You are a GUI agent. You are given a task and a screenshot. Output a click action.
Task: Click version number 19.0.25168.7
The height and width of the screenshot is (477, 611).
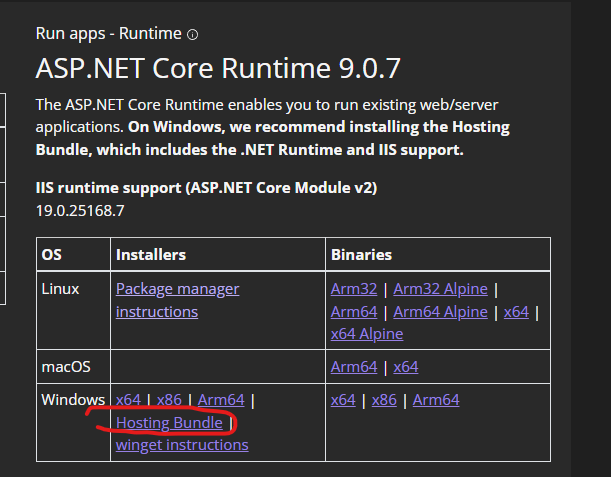(x=80, y=211)
